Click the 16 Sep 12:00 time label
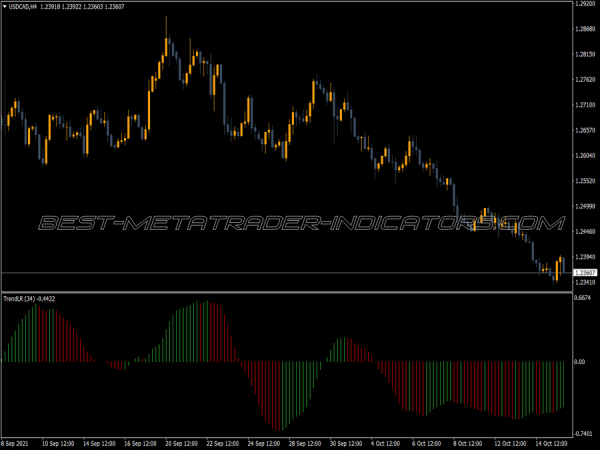 140,443
